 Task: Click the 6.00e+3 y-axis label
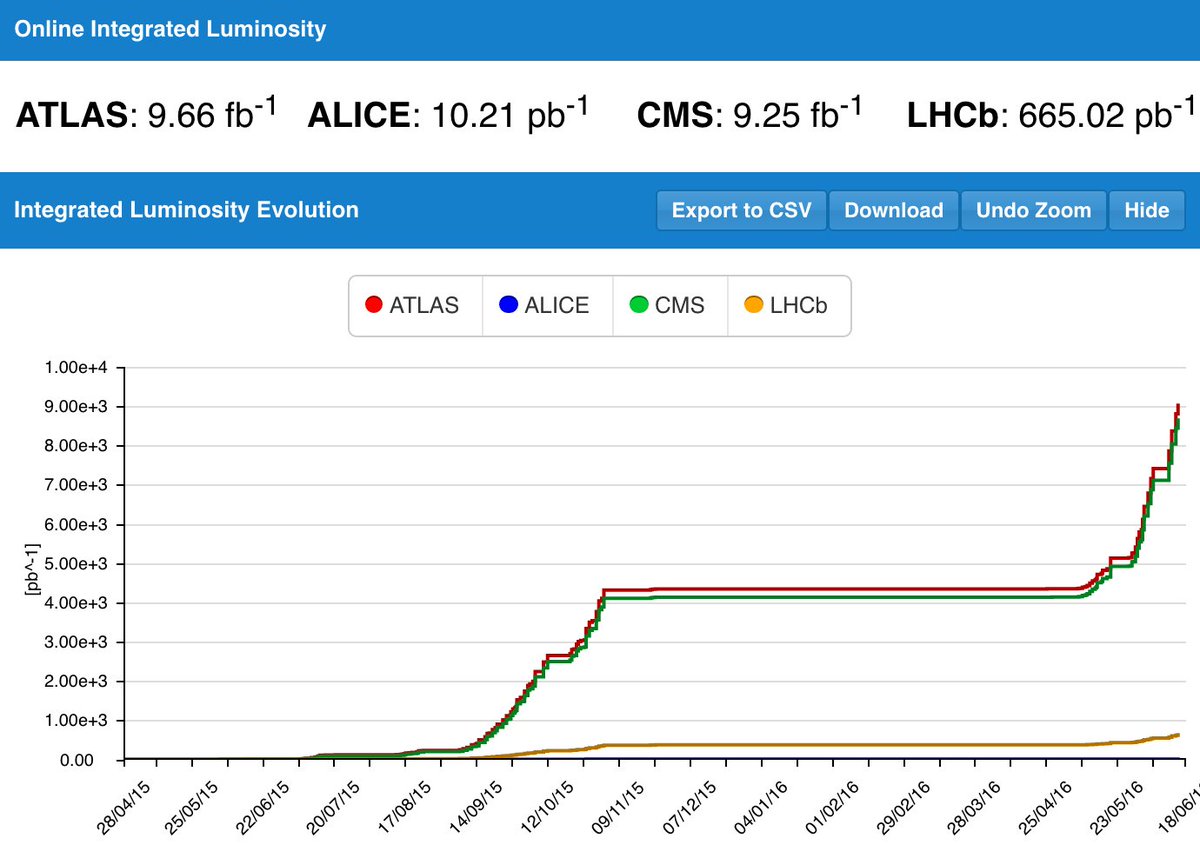75,525
